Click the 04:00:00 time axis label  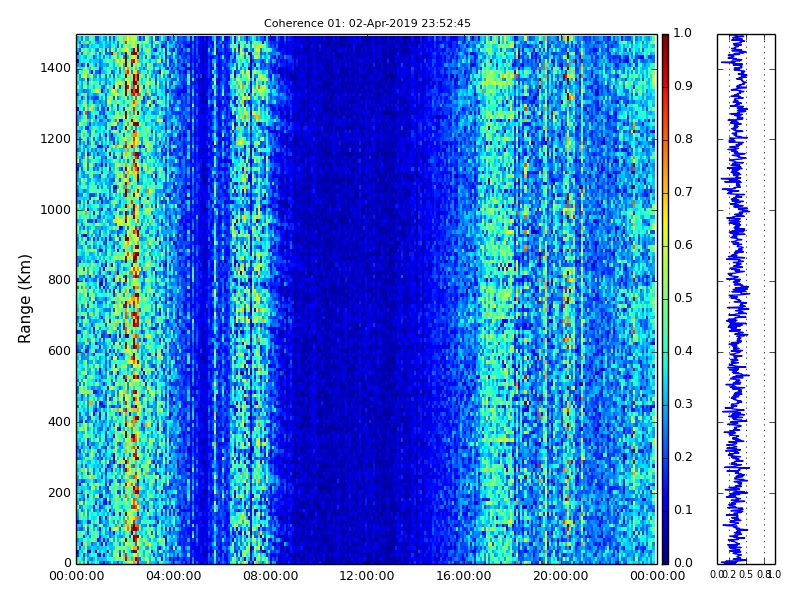[173, 576]
